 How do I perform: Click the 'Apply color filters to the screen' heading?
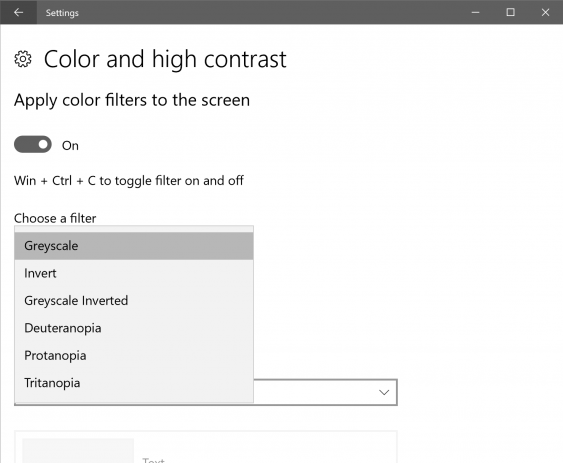tap(132, 100)
